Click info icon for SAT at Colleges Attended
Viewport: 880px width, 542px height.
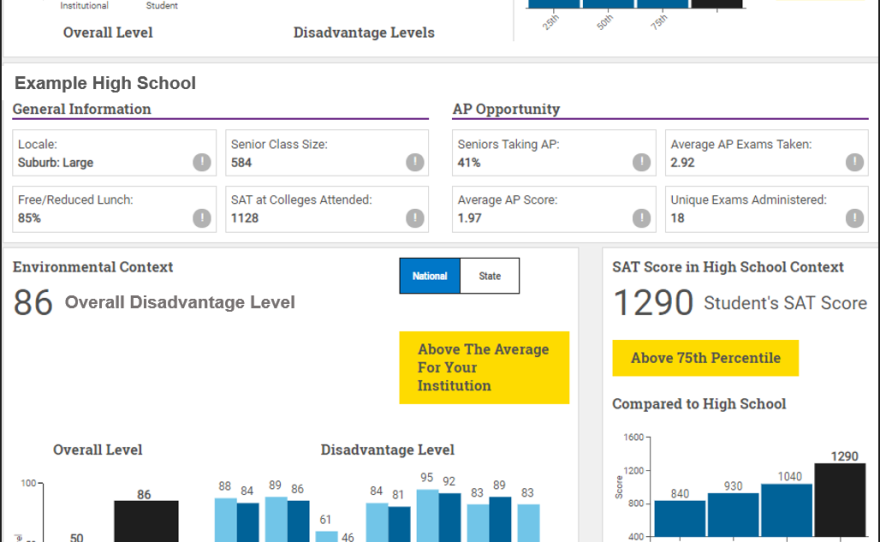(x=415, y=218)
